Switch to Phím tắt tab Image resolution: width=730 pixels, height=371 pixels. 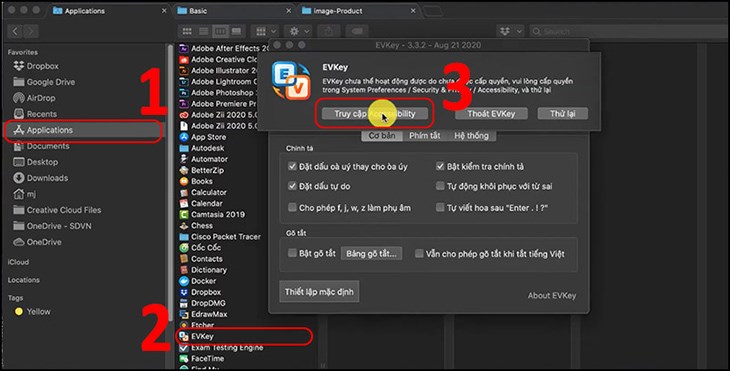click(425, 135)
